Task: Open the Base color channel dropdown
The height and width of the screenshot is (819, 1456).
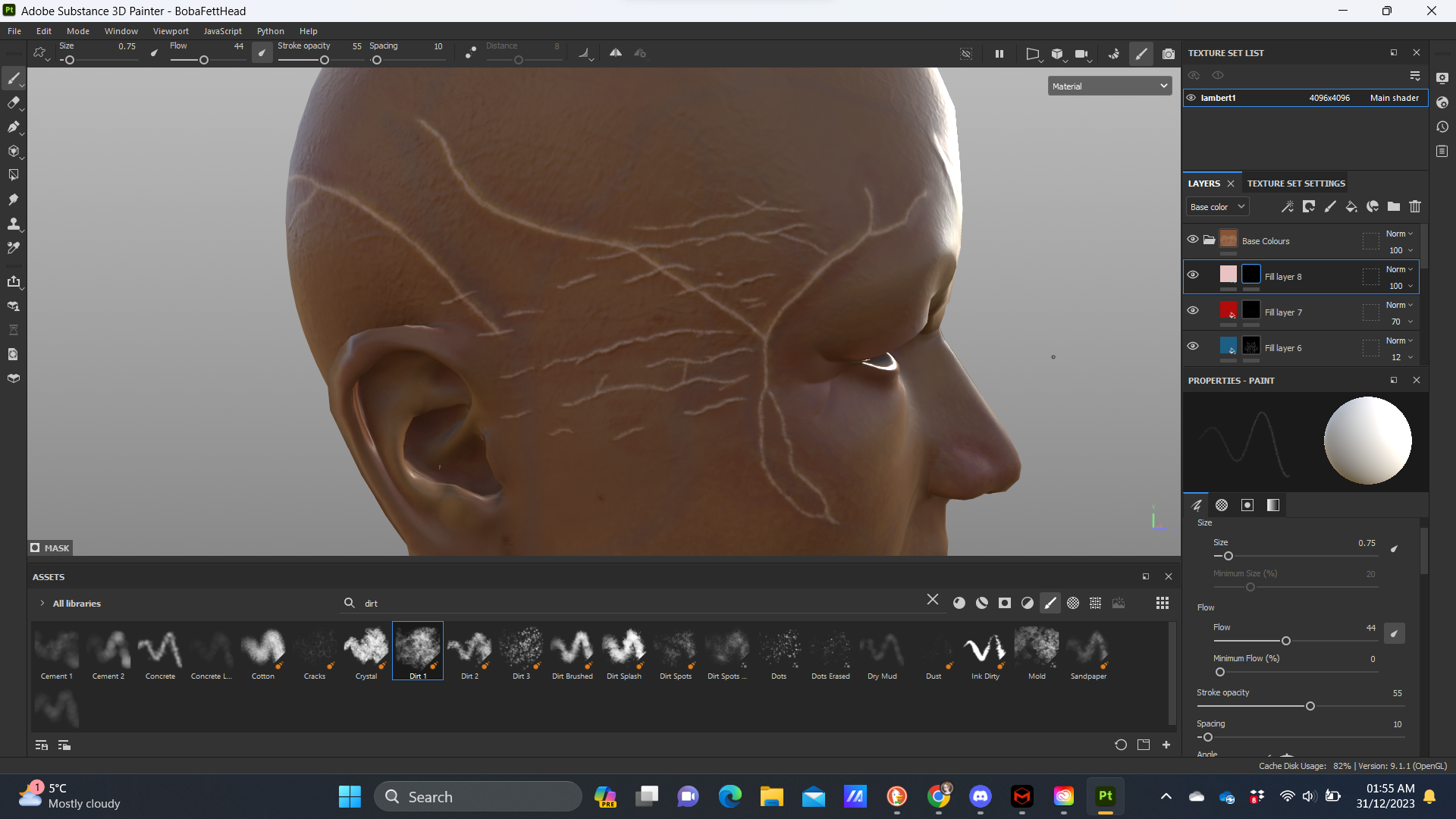Action: [1217, 207]
